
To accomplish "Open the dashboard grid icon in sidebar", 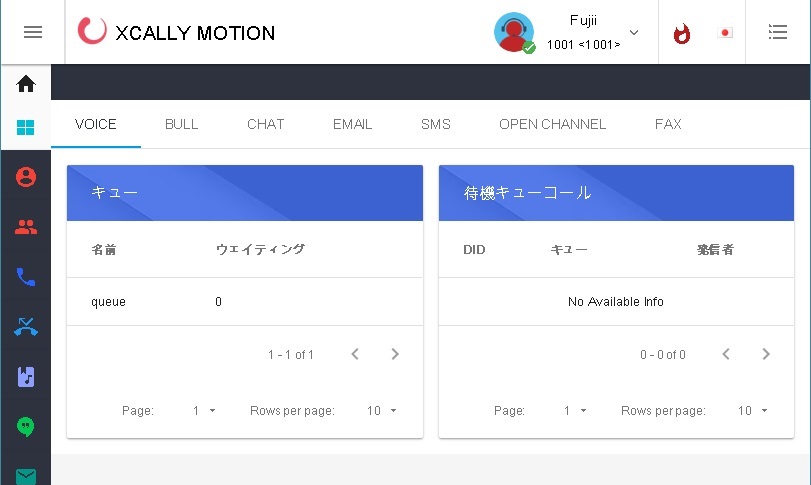I will tap(26, 128).
